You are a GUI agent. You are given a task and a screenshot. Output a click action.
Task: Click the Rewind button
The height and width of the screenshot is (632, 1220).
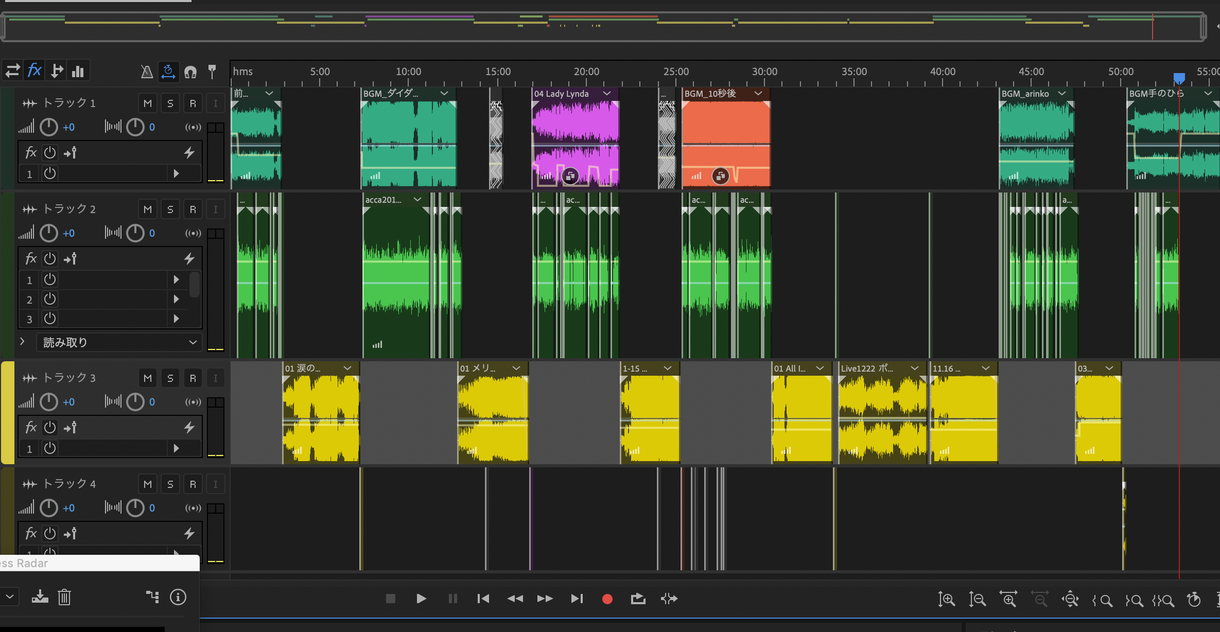515,598
